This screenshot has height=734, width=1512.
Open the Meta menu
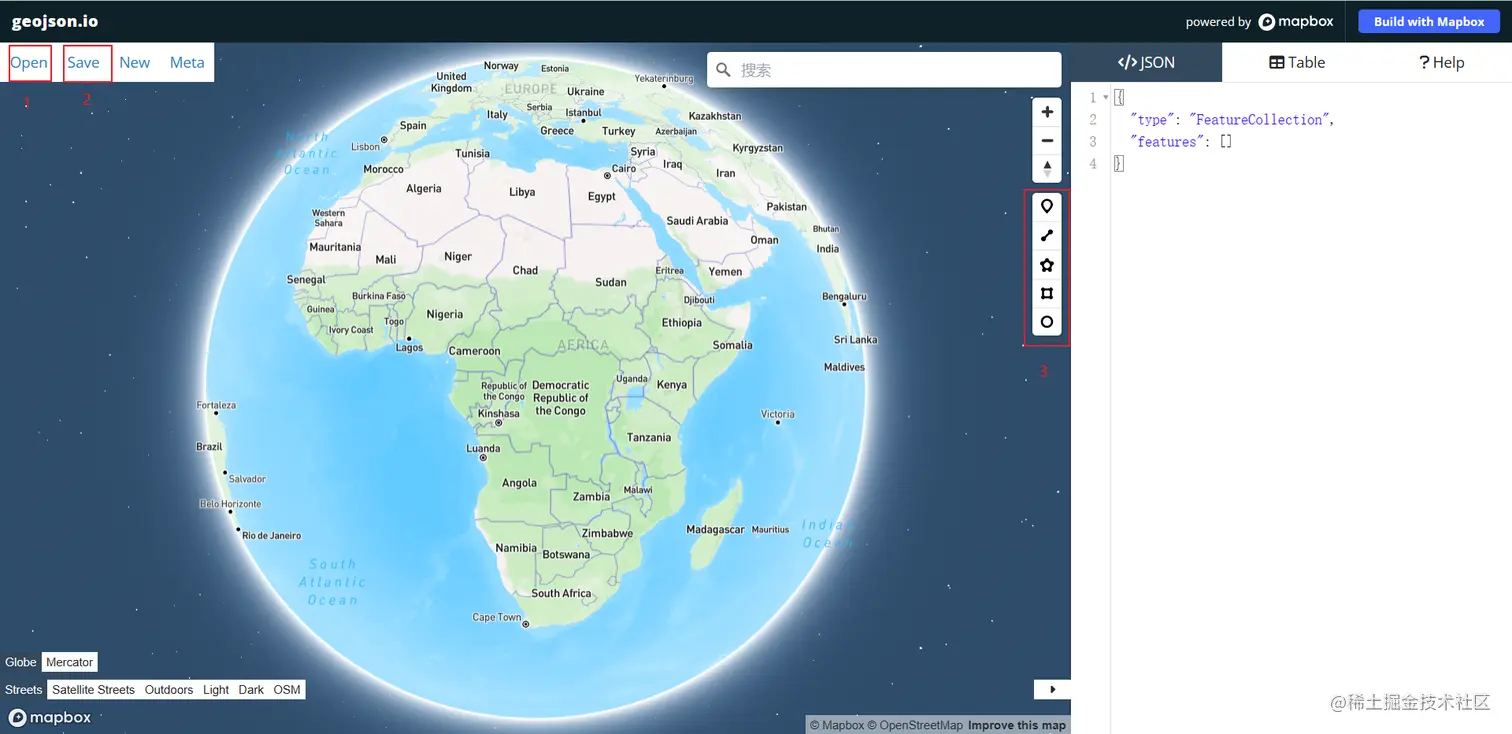(187, 62)
